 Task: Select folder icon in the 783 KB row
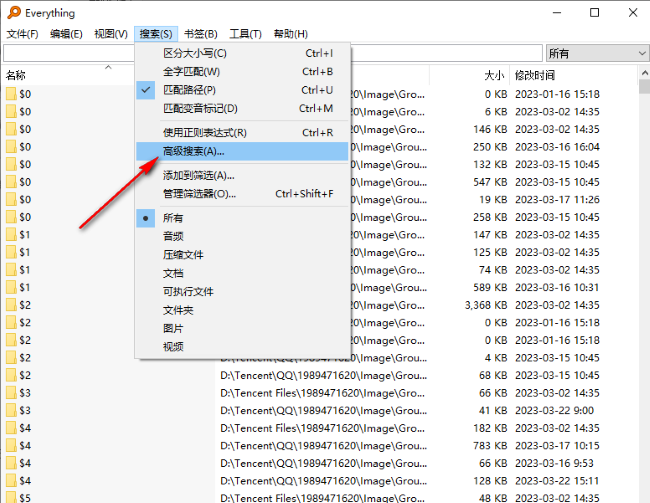click(x=11, y=445)
